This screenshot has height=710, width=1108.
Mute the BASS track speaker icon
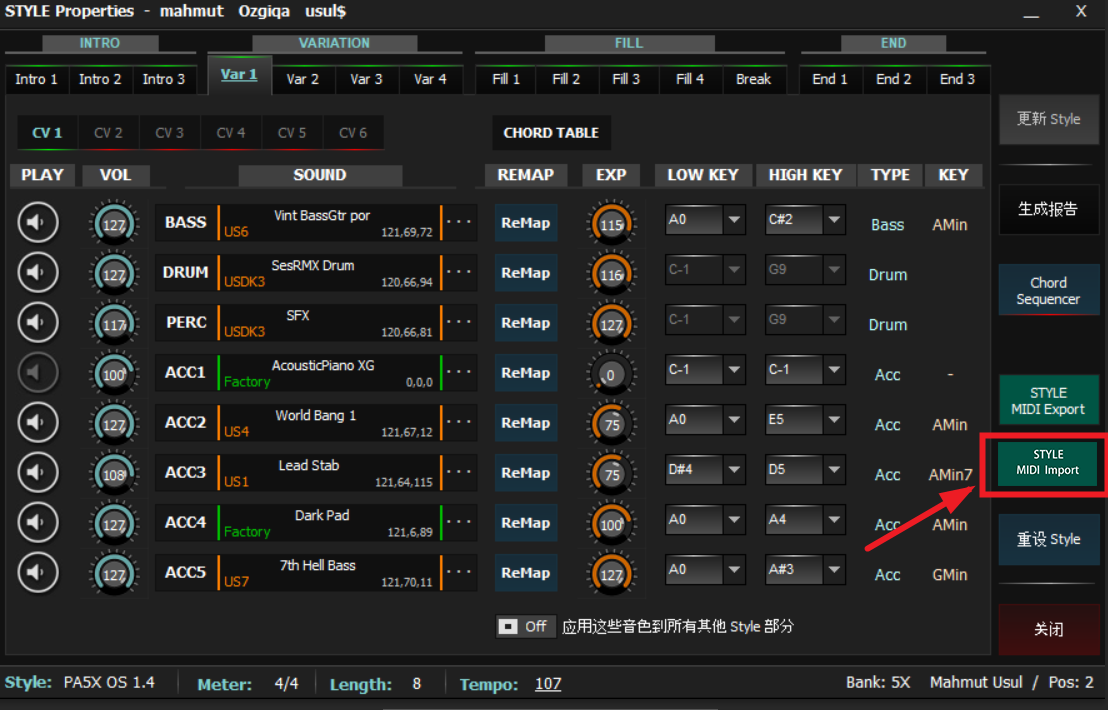pos(38,222)
